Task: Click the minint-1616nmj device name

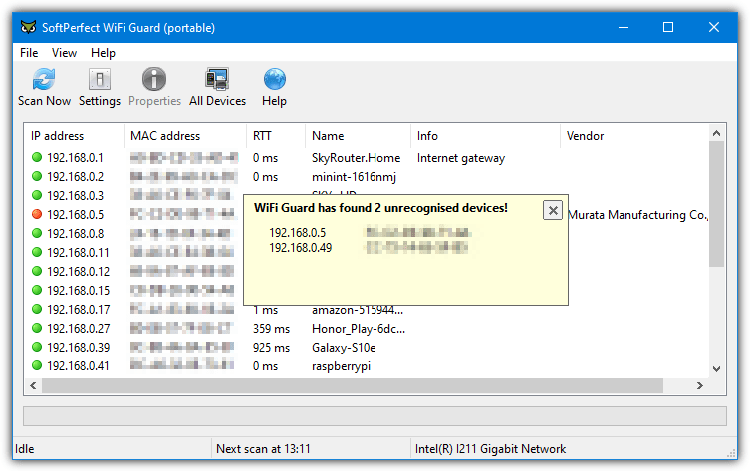Action: pos(354,177)
